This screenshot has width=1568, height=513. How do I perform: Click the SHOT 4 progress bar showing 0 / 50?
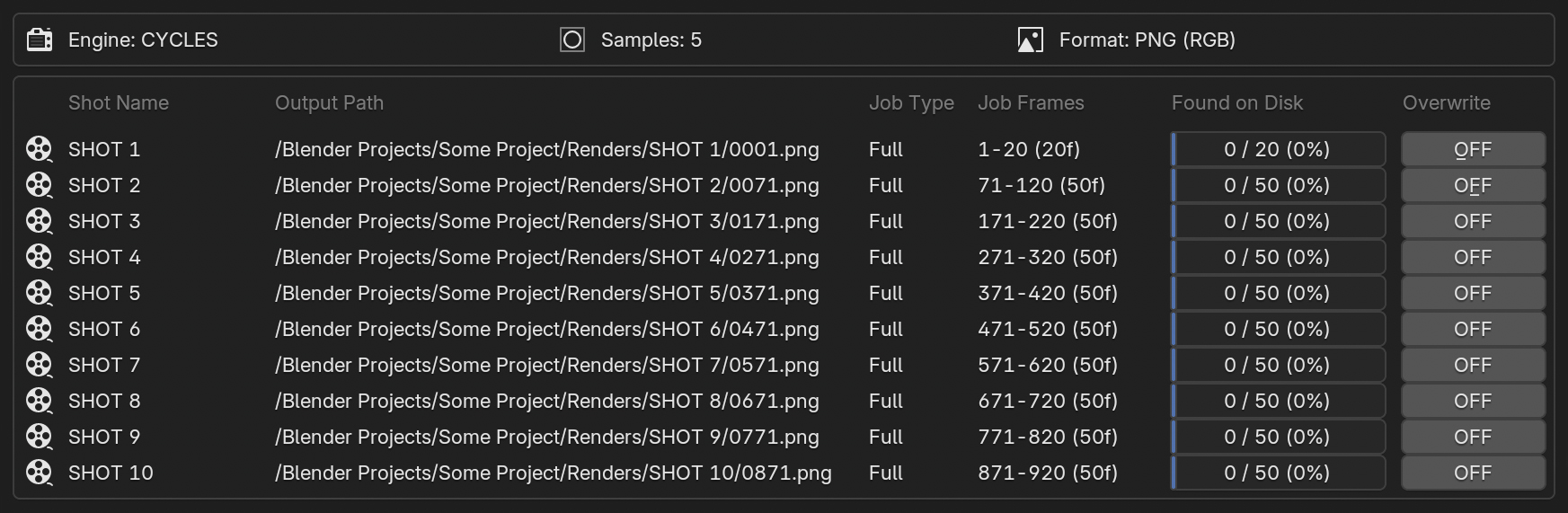1278,257
